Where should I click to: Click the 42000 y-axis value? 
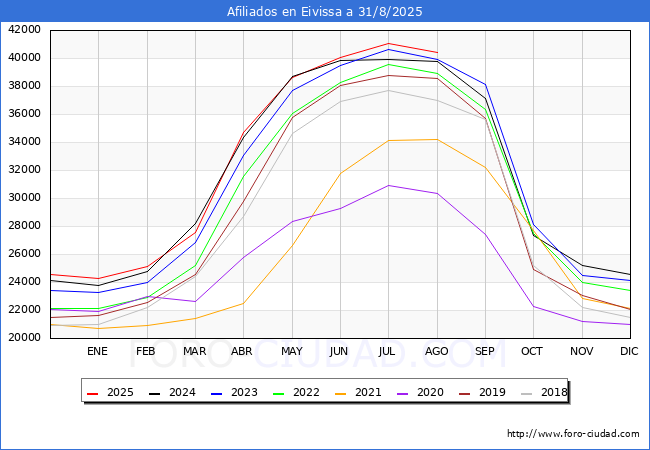24,30
